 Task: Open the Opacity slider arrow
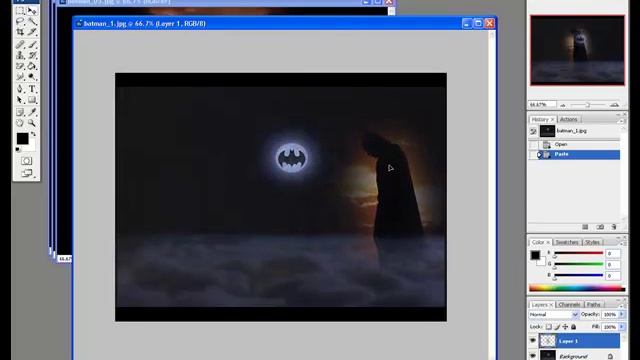tap(622, 314)
